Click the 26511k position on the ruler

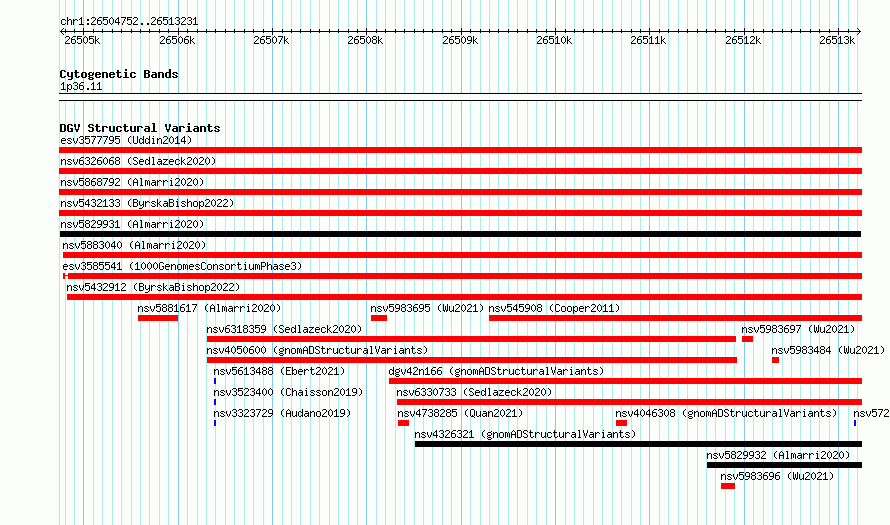point(649,40)
